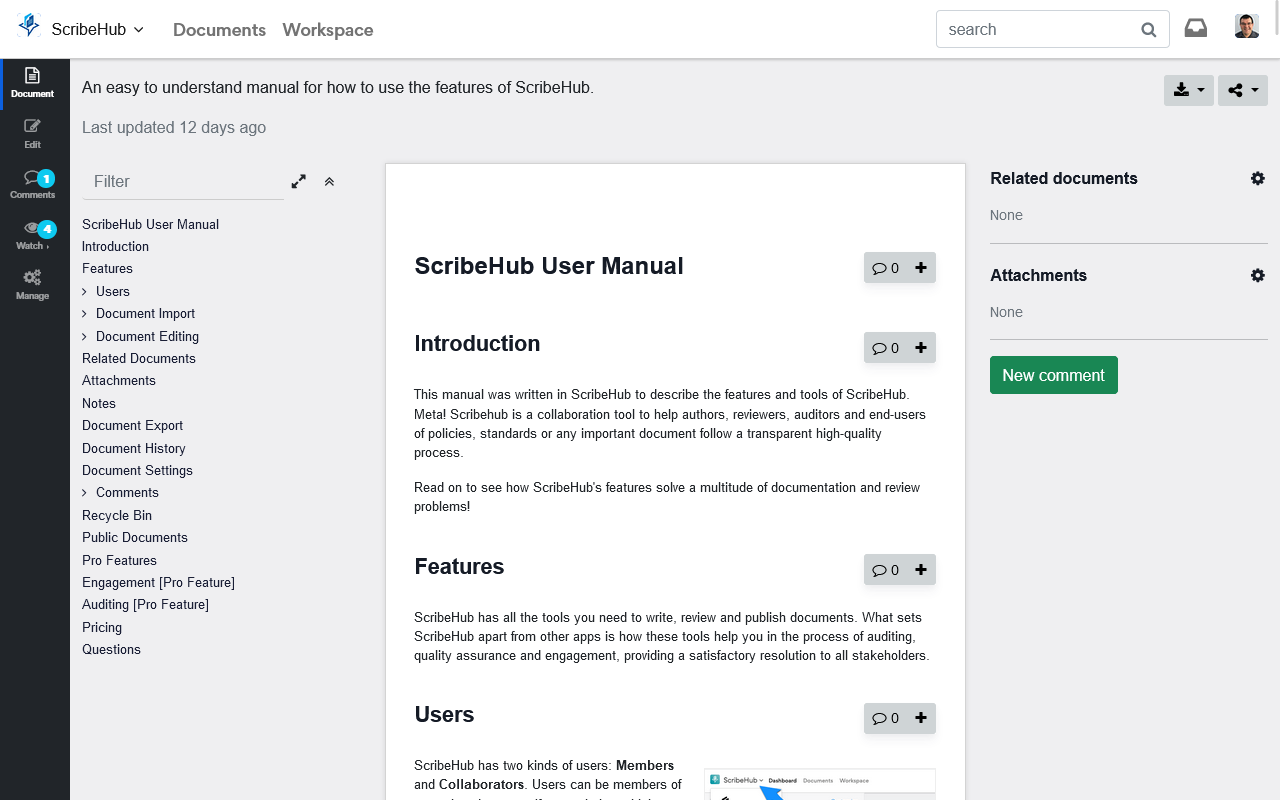
Task: Open Attachments in outline
Action: pos(119,380)
